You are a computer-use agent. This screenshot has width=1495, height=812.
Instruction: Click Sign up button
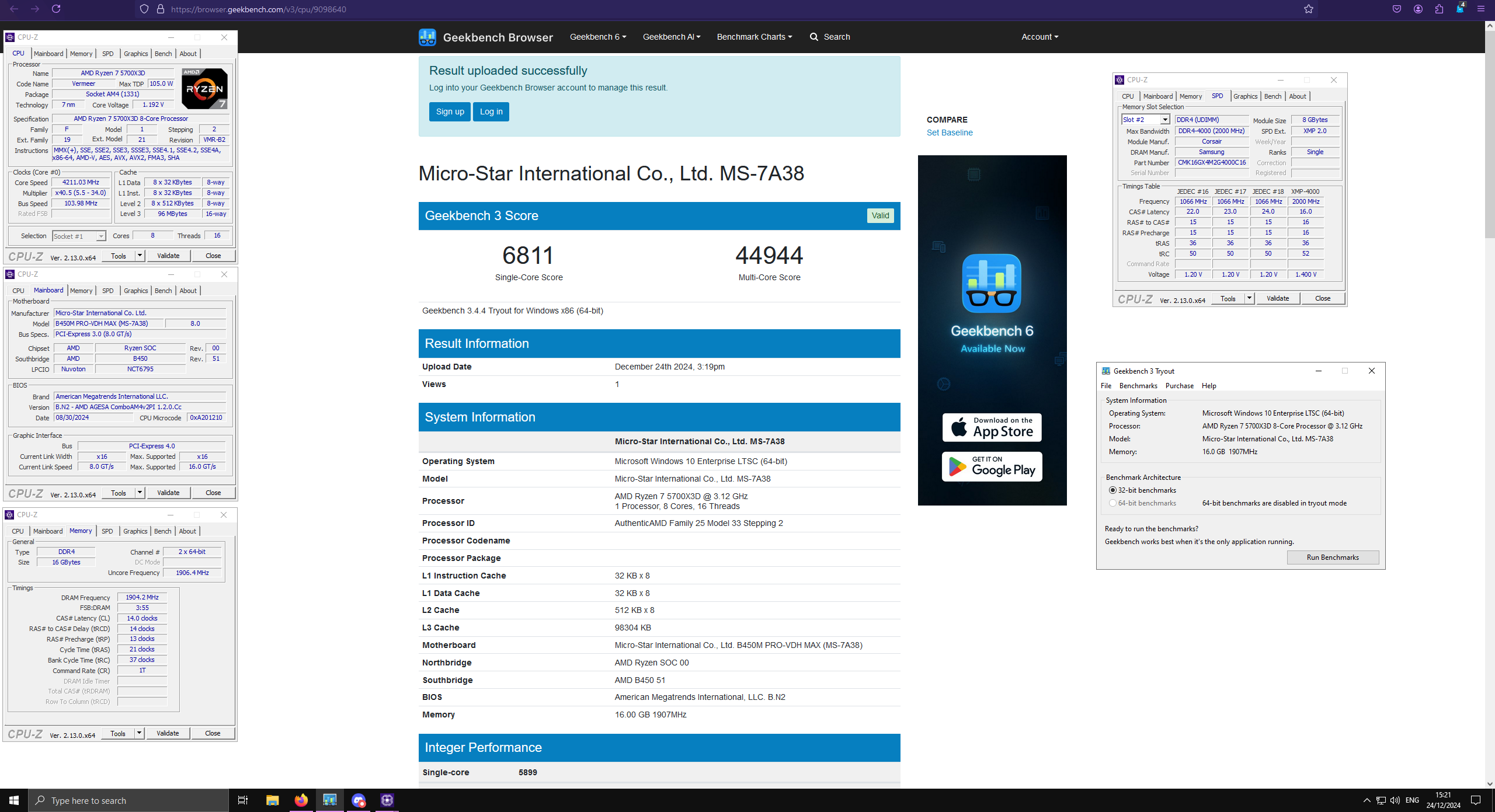click(x=450, y=111)
